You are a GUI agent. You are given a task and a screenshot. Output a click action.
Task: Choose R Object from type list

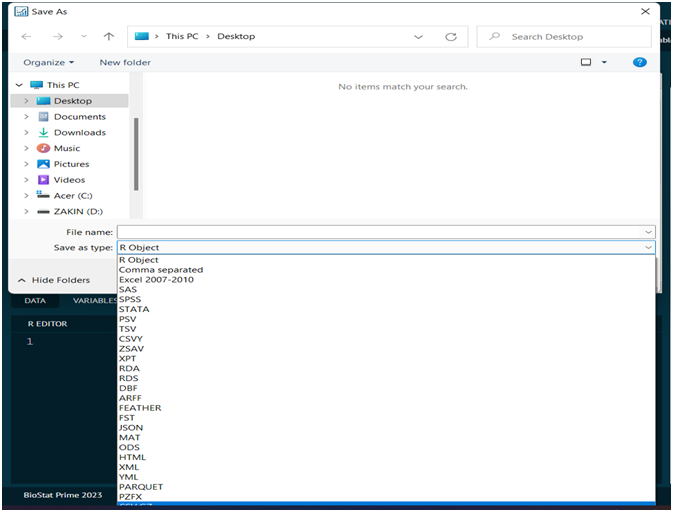tap(386, 260)
